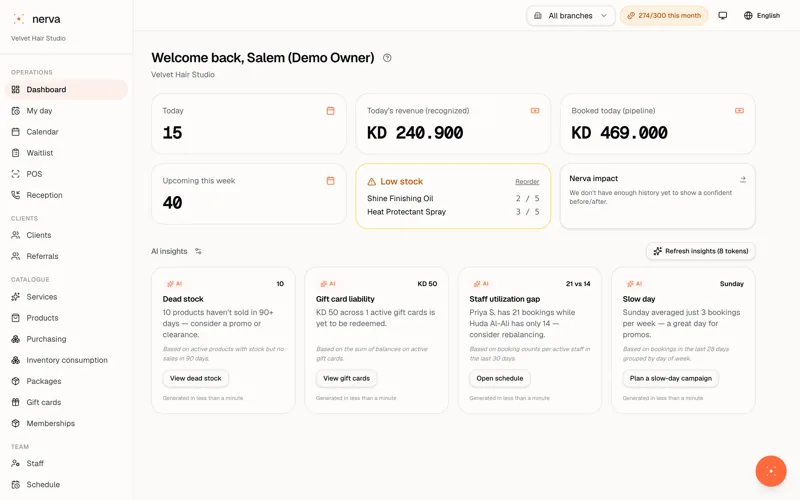
Task: Open the Dashboard sidebar item
Action: tap(66, 89)
